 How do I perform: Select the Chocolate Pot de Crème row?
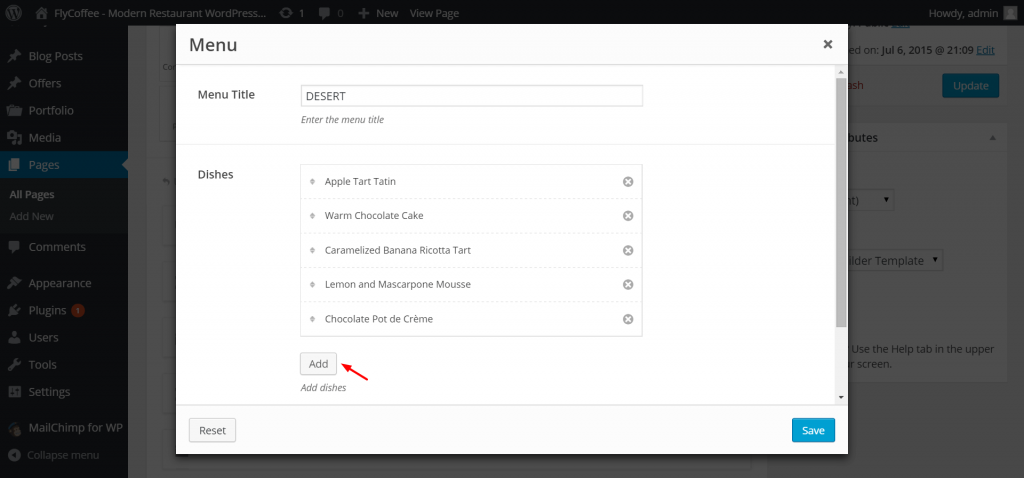[x=472, y=319]
